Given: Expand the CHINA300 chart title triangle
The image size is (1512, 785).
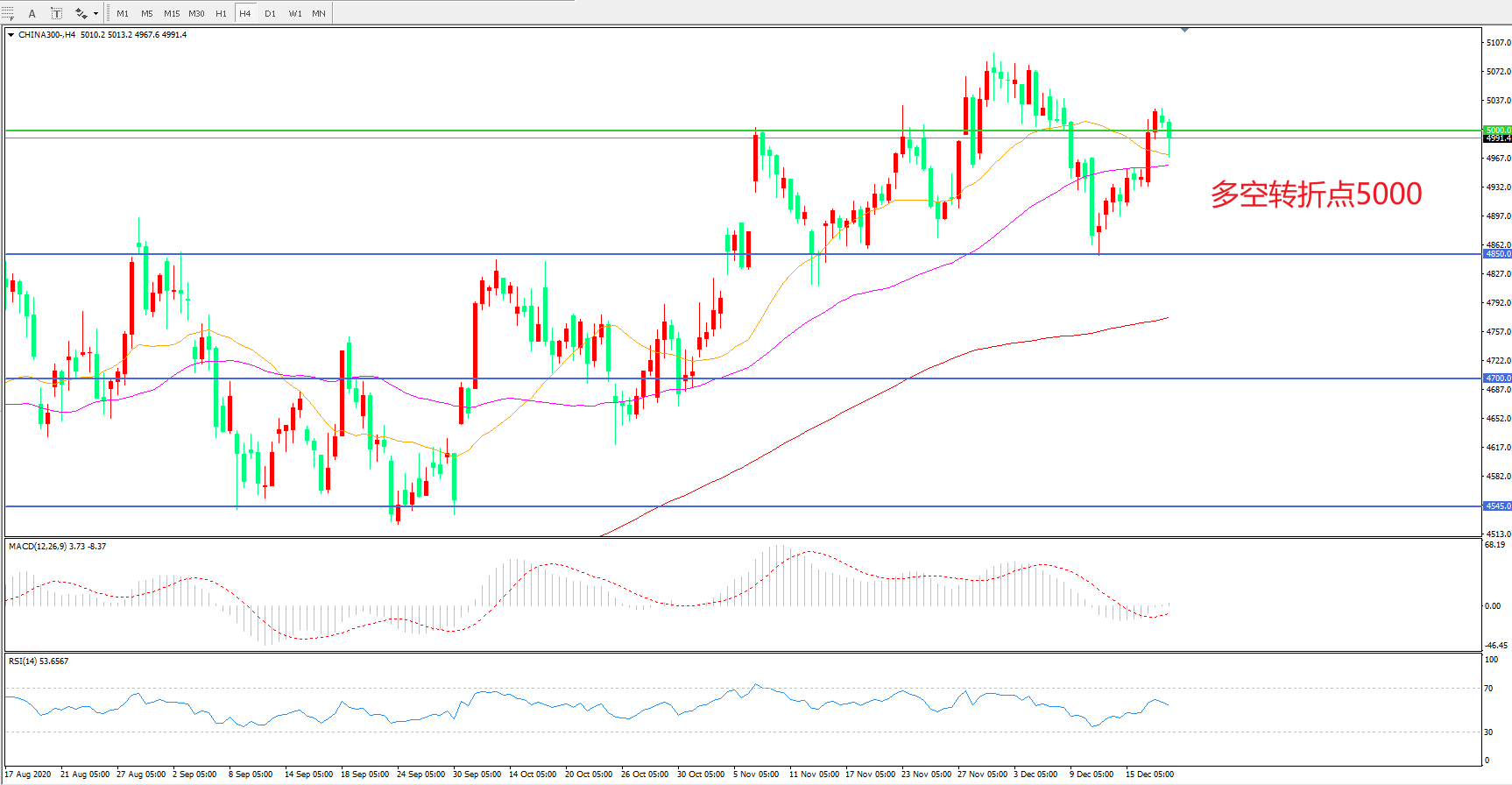Looking at the screenshot, I should click(11, 35).
